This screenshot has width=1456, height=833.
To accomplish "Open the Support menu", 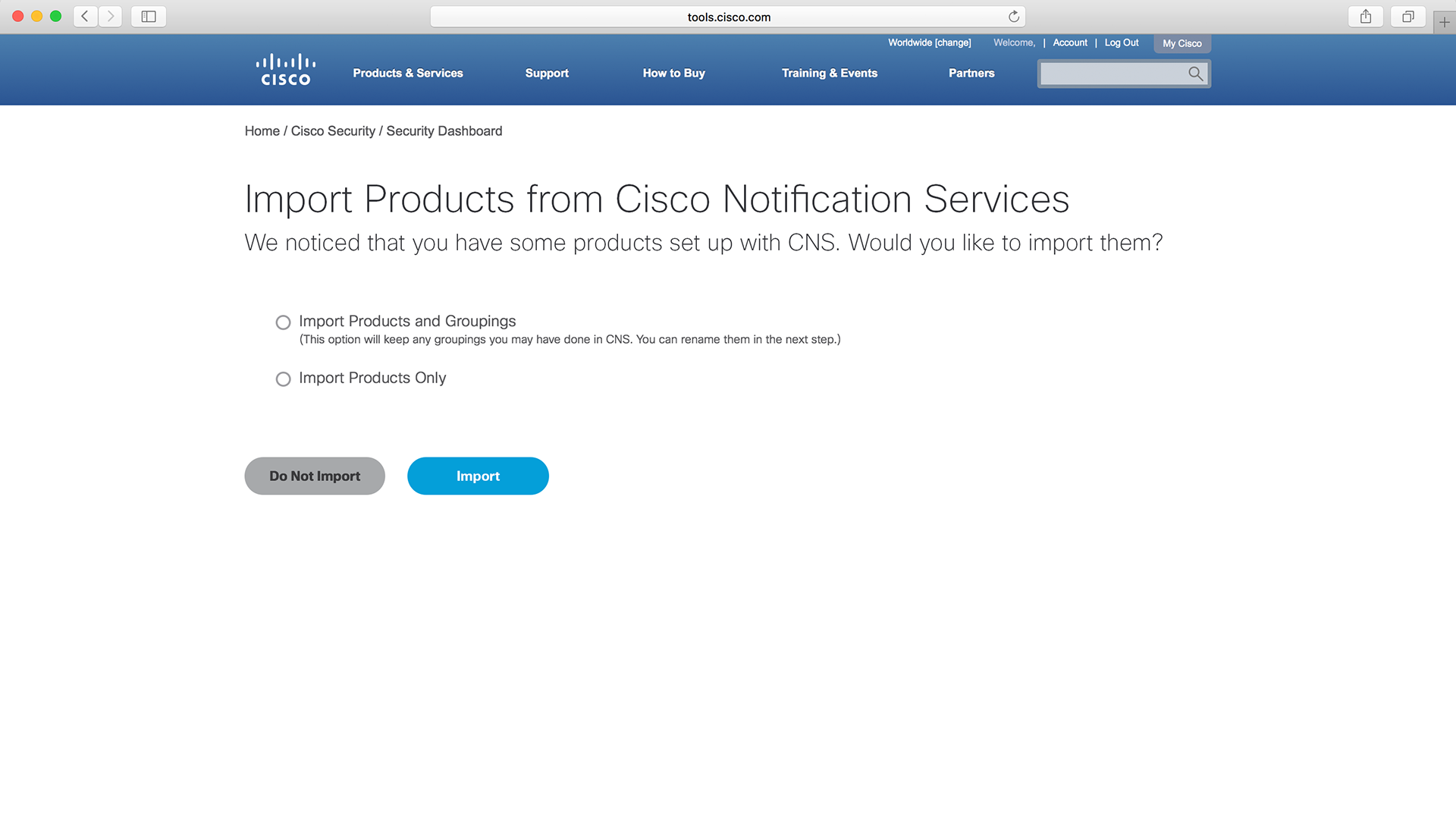I will point(546,73).
